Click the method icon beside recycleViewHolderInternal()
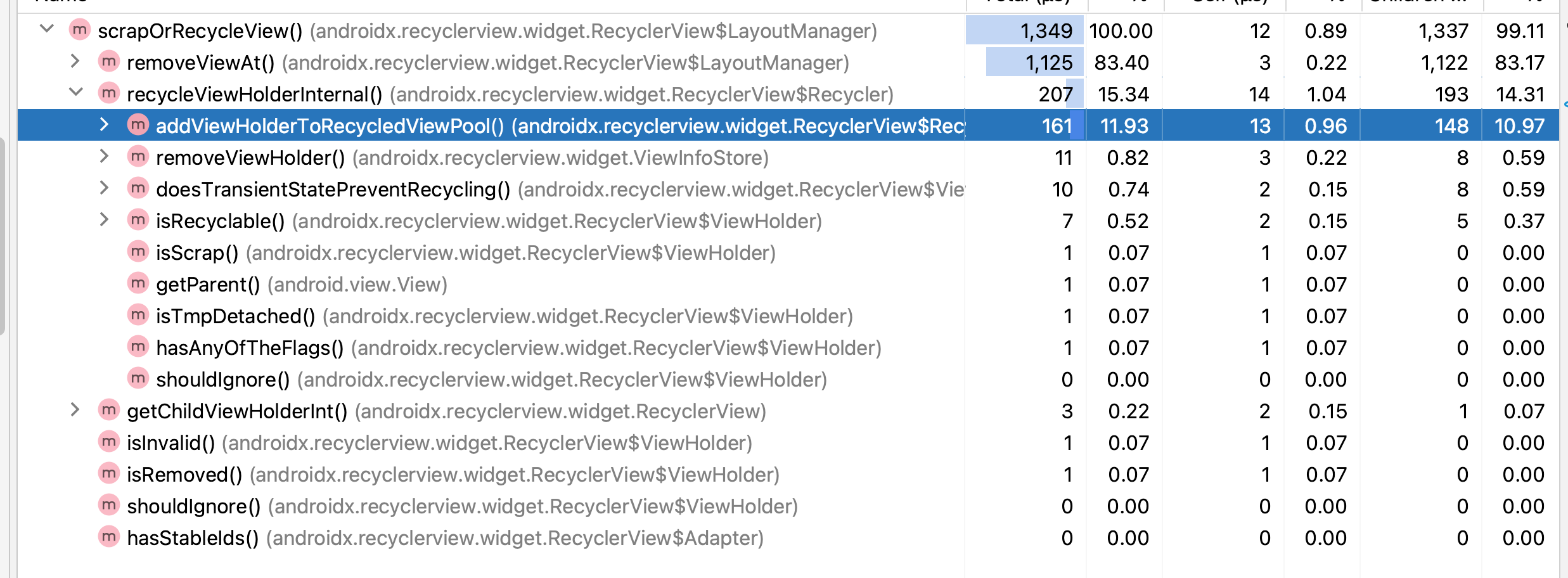The width and height of the screenshot is (1568, 578). [109, 93]
